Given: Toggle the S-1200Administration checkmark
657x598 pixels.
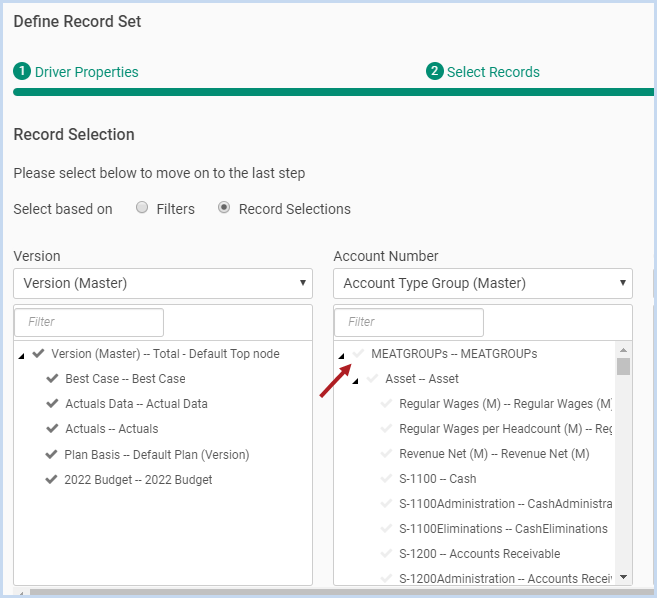Looking at the screenshot, I should coord(386,578).
